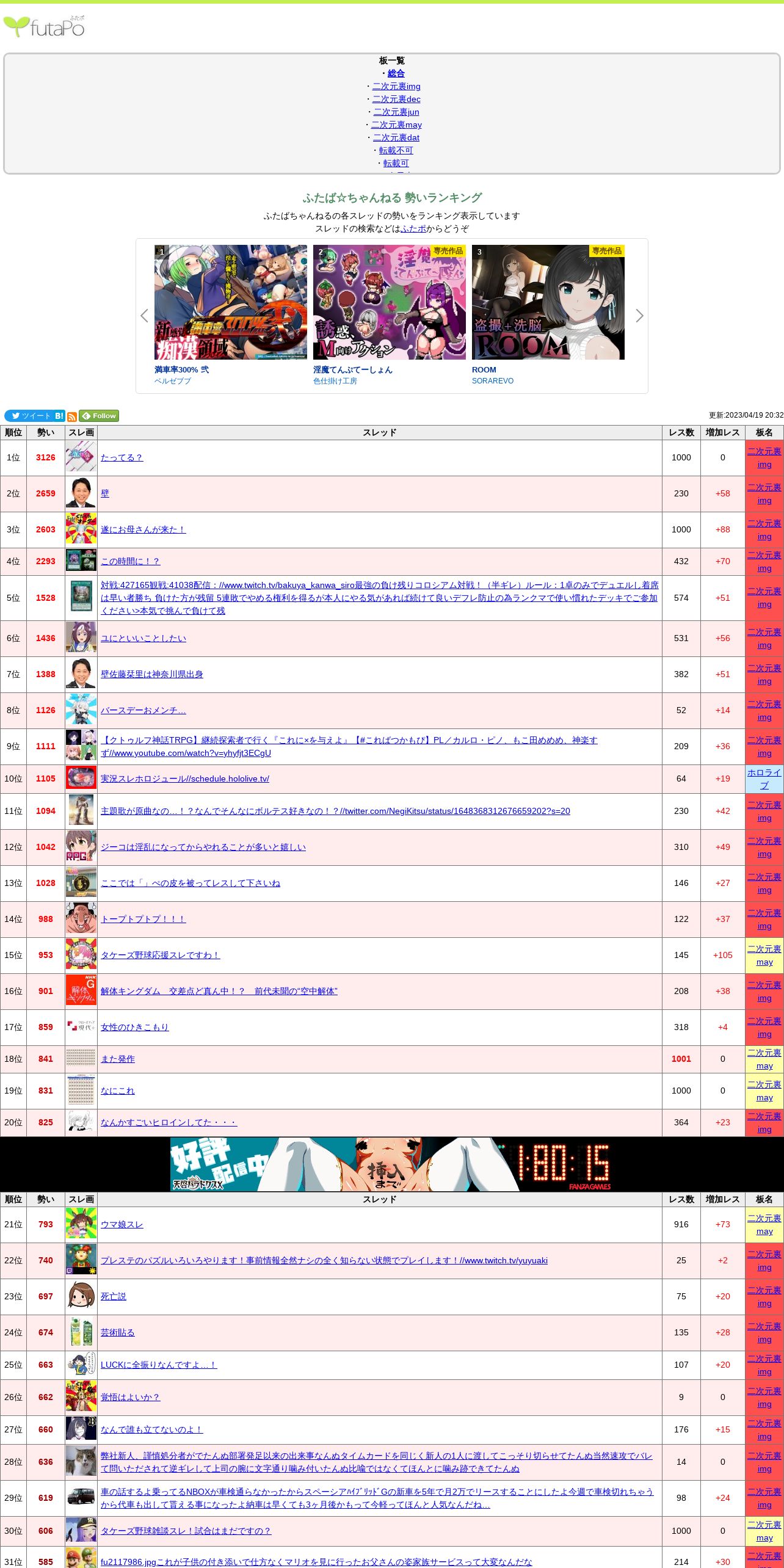This screenshot has width=784, height=1568.
Task: Open thread 実況スレホロジュール
Action: click(x=185, y=779)
